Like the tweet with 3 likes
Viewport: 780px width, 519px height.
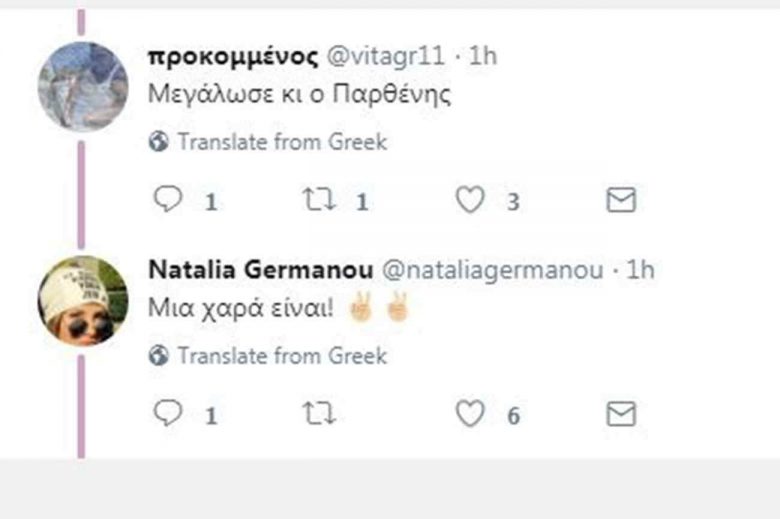tap(470, 201)
